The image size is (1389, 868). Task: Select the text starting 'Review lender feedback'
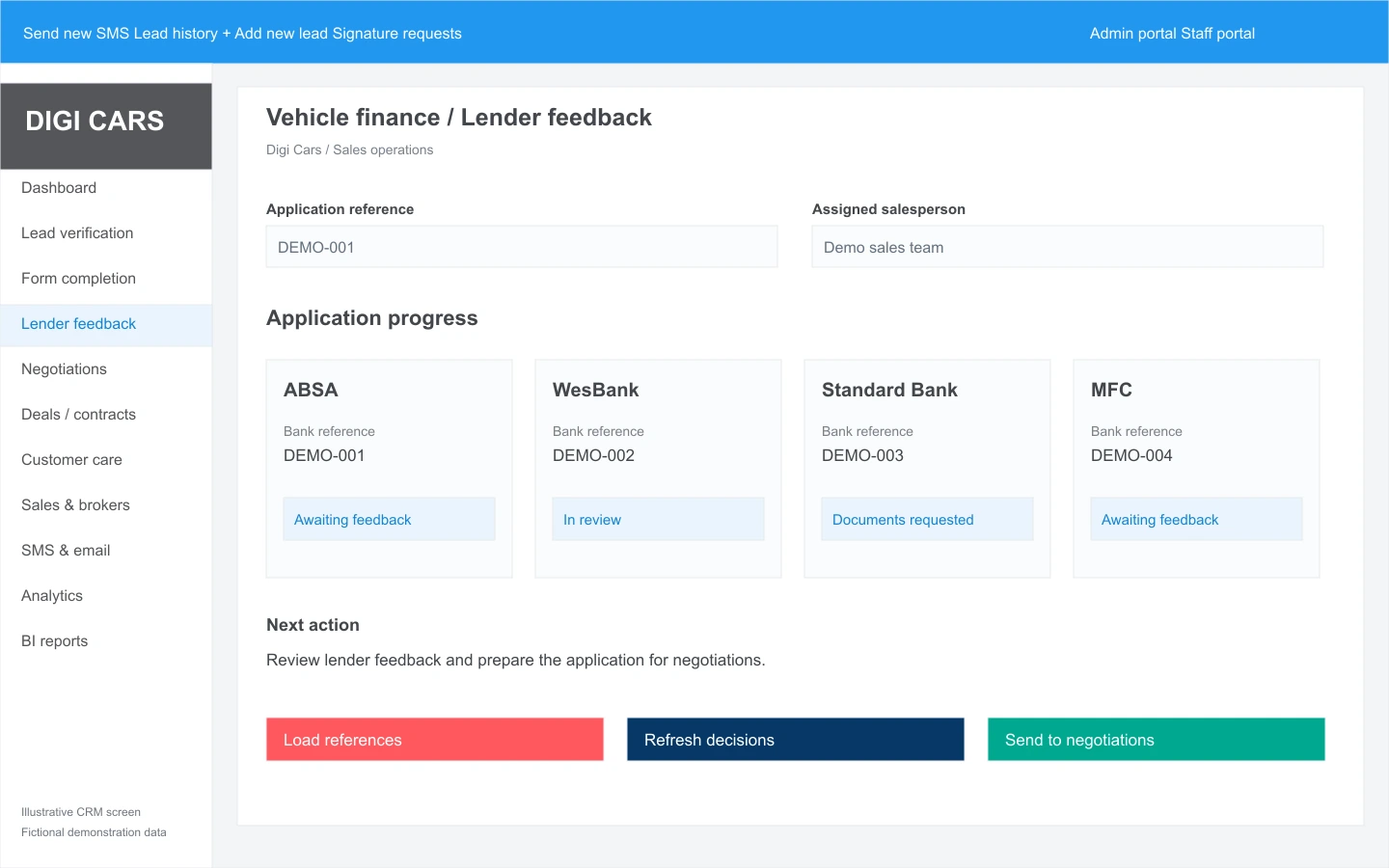tap(516, 660)
